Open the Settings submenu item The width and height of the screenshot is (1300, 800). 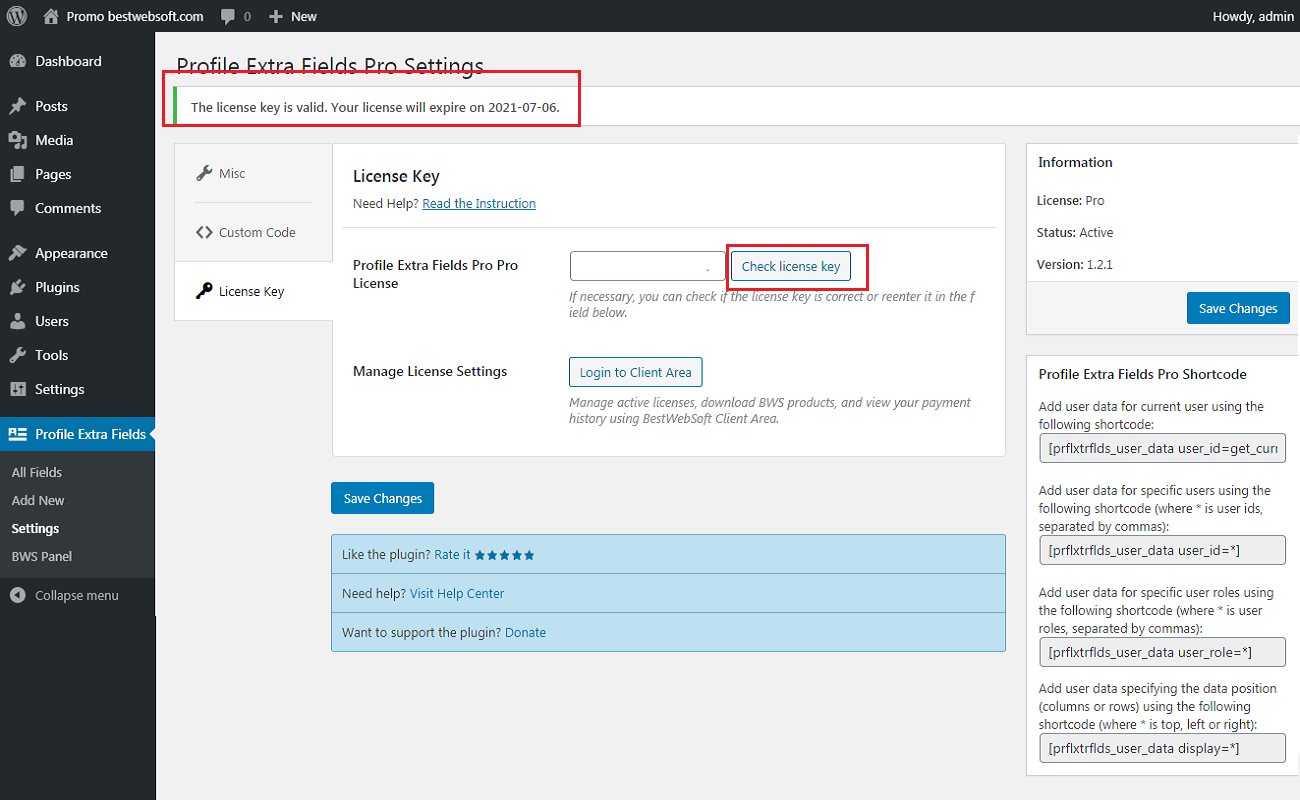coord(36,528)
